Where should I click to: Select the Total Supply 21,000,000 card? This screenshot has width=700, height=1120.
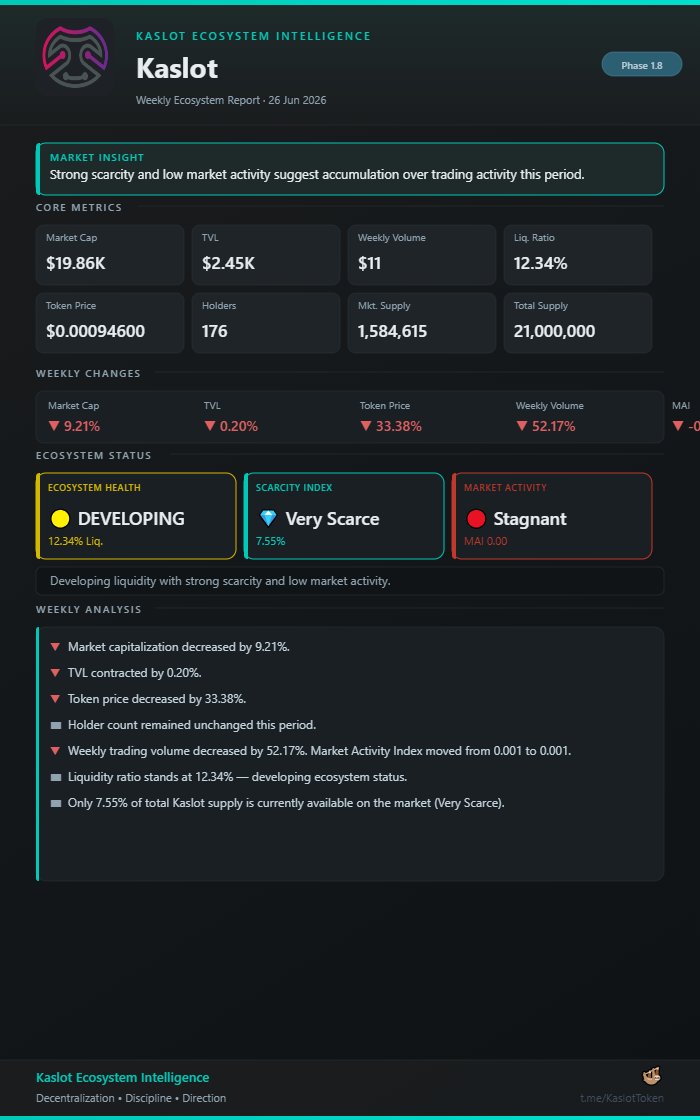pos(578,323)
